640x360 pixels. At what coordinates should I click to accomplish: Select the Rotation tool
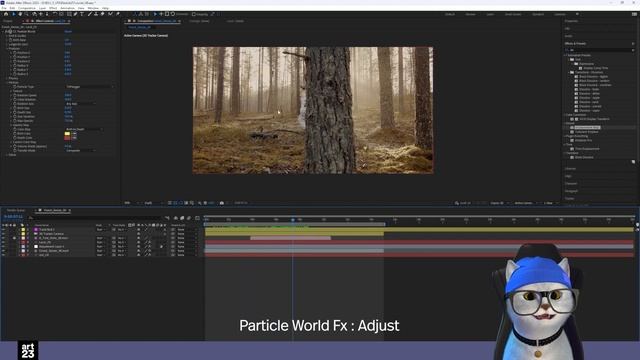54,14
